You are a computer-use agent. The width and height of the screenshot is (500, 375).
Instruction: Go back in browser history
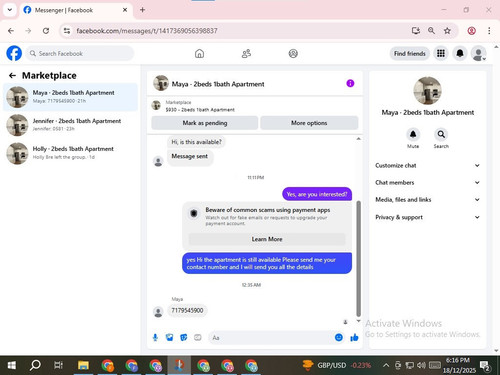coord(11,31)
